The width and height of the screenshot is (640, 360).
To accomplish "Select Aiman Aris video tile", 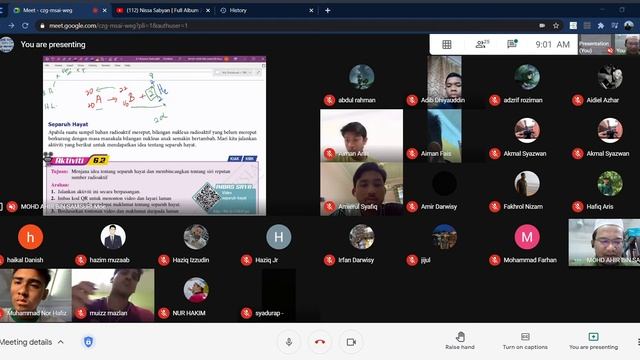I will tap(361, 136).
